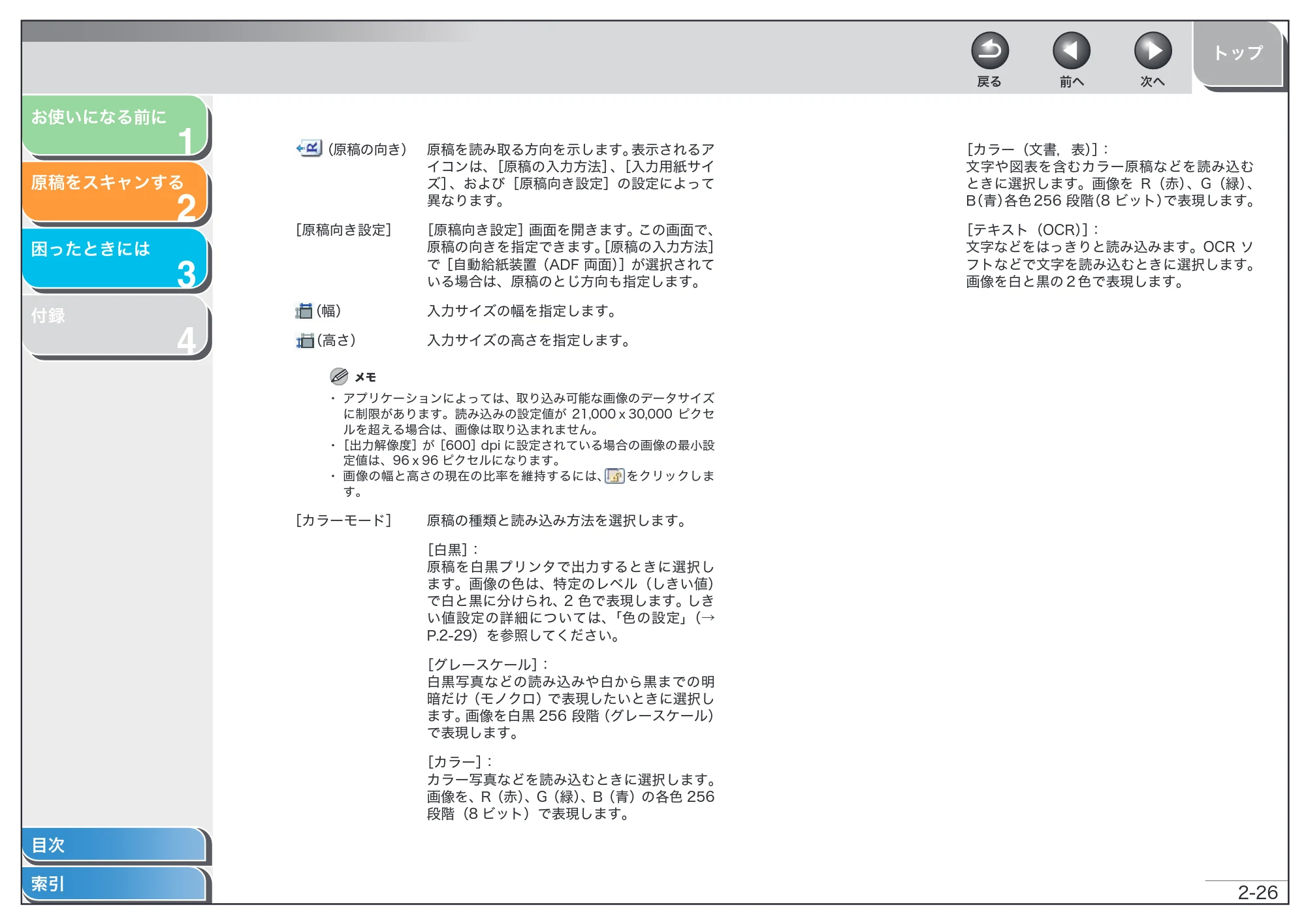Go to the 索引 index
The height and width of the screenshot is (924, 1306).
pos(114,884)
